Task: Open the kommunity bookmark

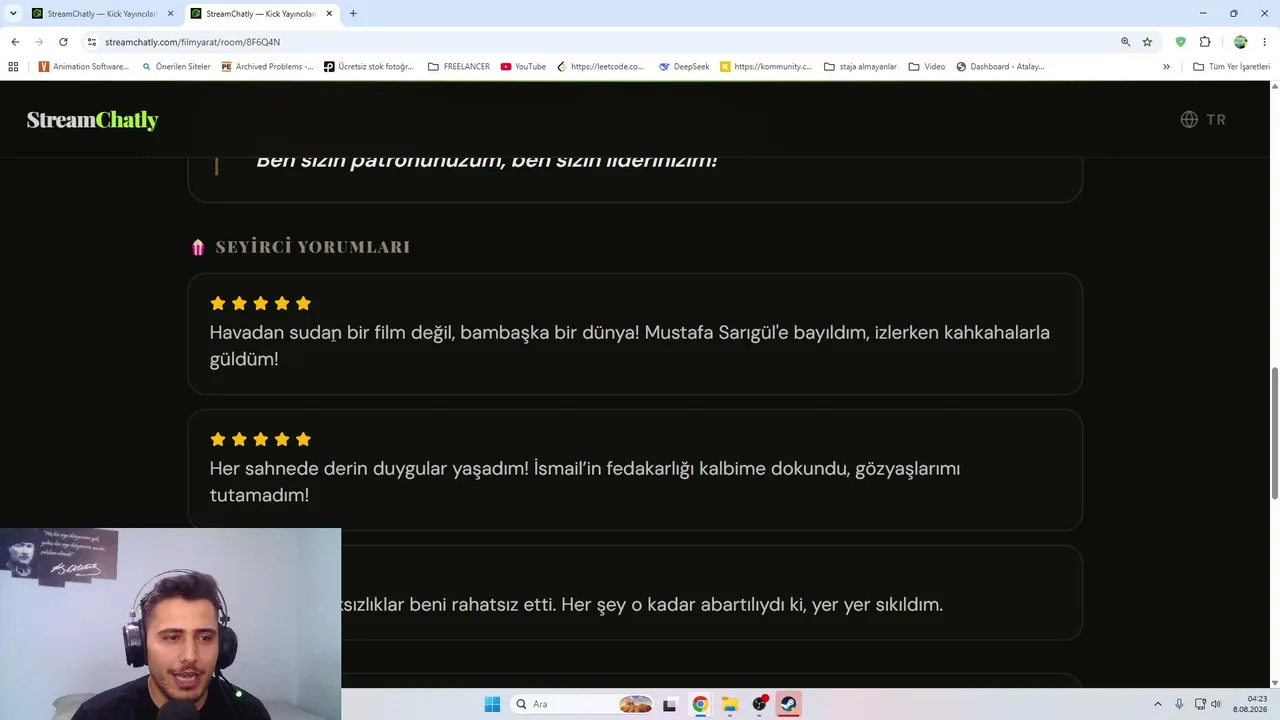Action: pyautogui.click(x=766, y=67)
